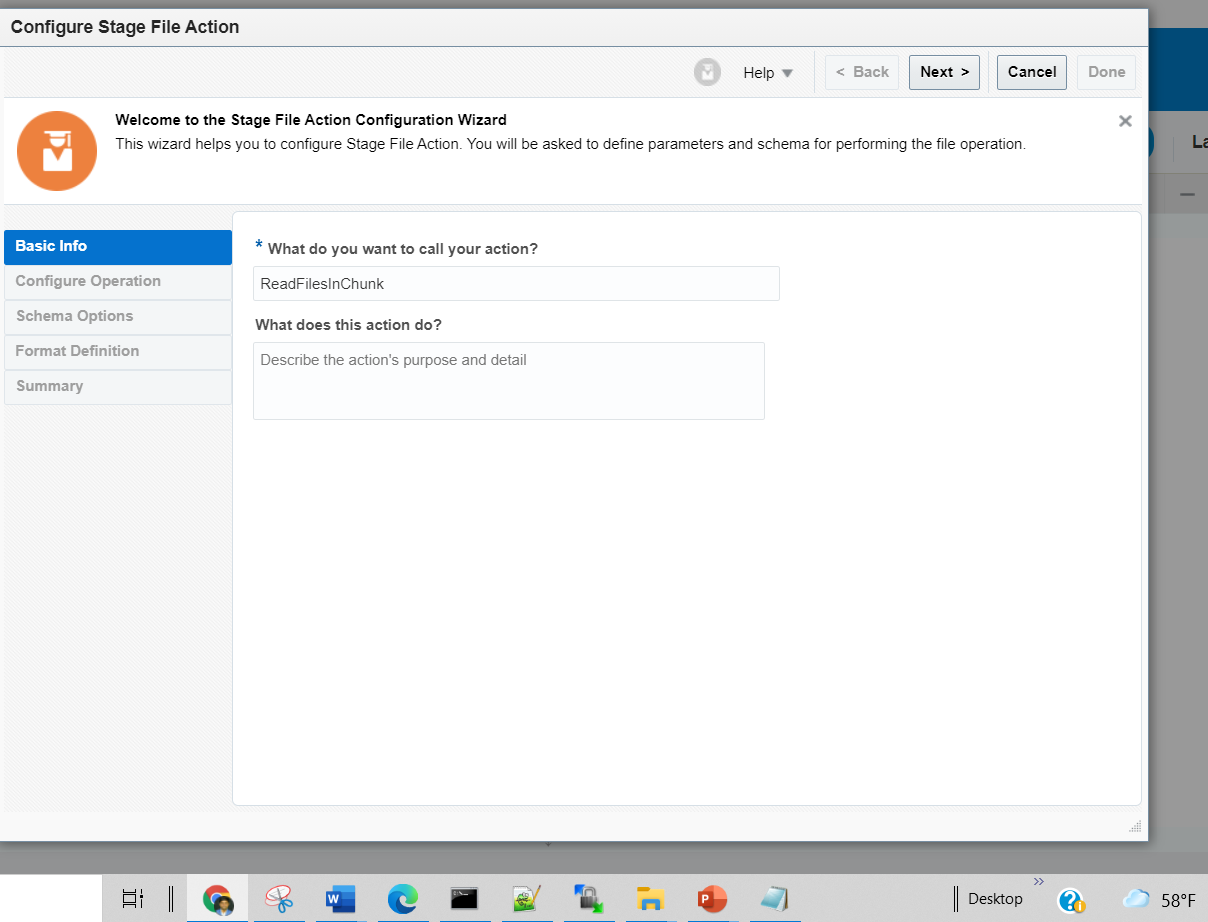Select the Basic Info step
1208x922 pixels.
point(118,247)
